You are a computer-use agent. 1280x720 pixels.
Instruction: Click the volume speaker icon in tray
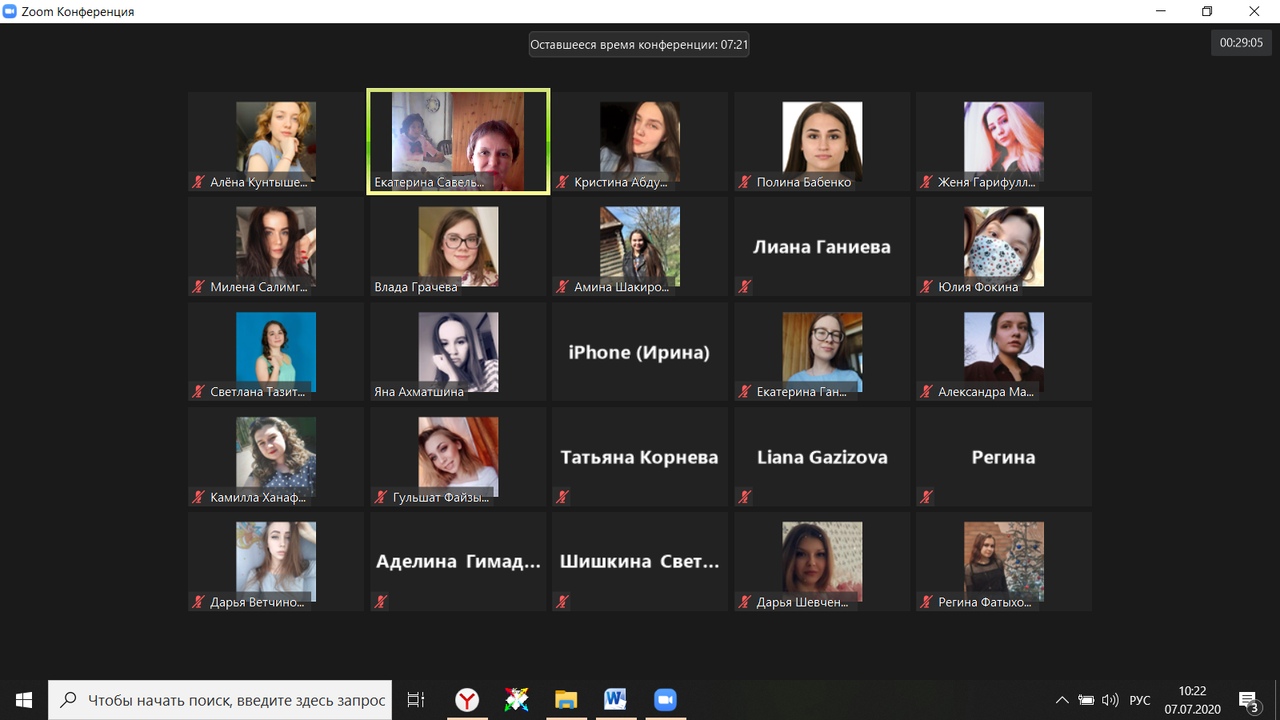[1110, 700]
